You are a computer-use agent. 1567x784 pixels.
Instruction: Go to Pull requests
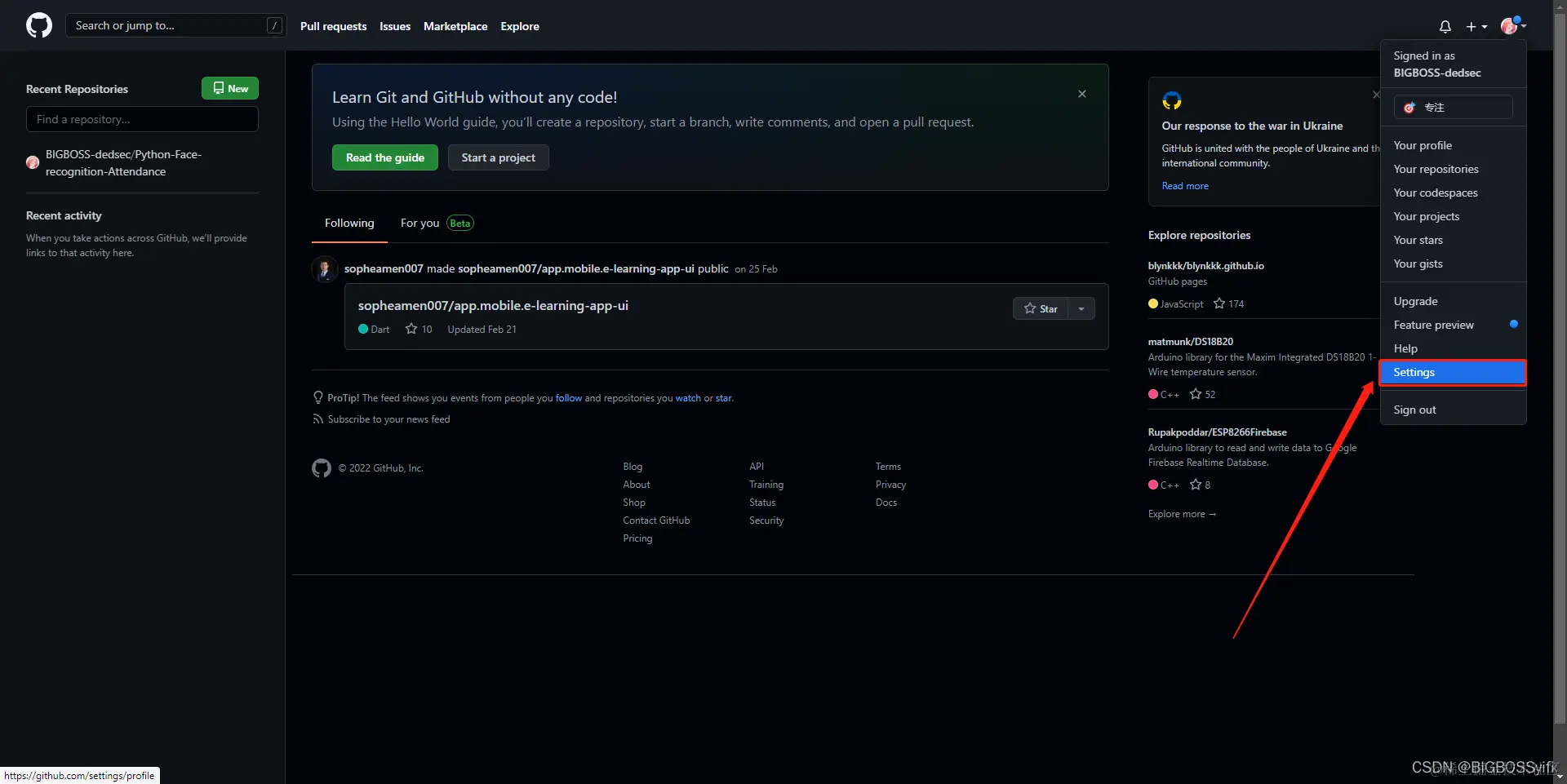tap(333, 26)
